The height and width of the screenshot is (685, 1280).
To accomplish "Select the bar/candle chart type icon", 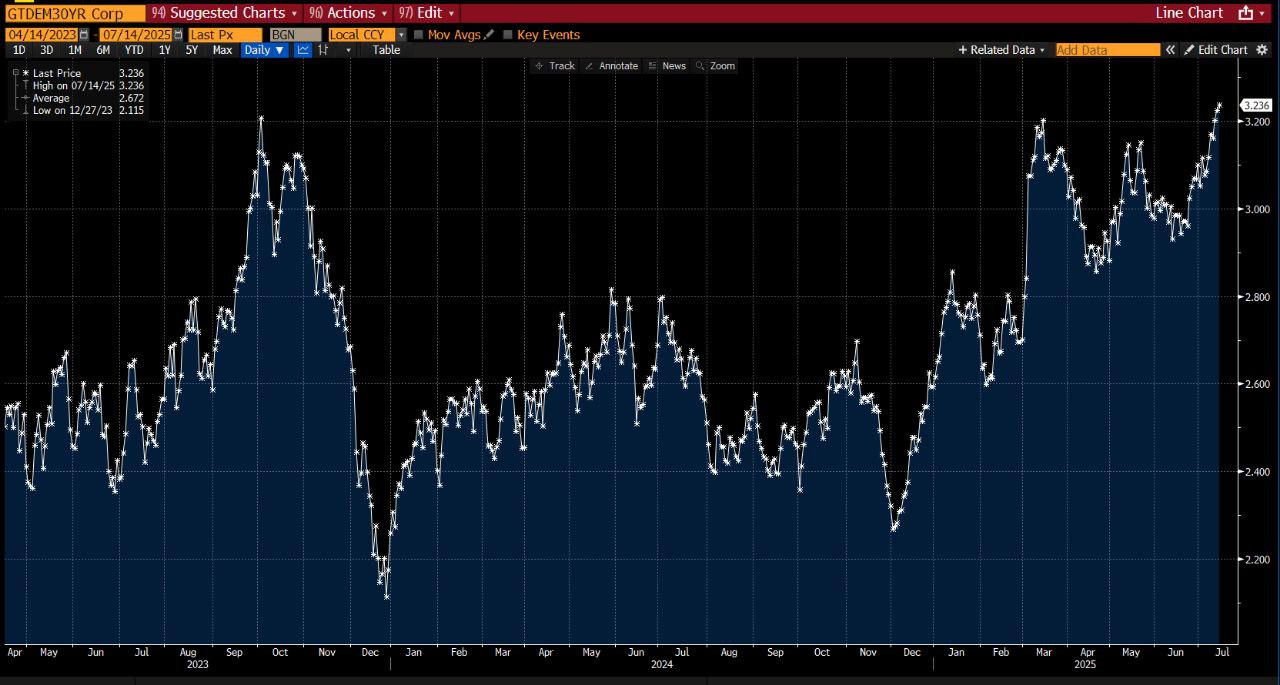I will [323, 50].
